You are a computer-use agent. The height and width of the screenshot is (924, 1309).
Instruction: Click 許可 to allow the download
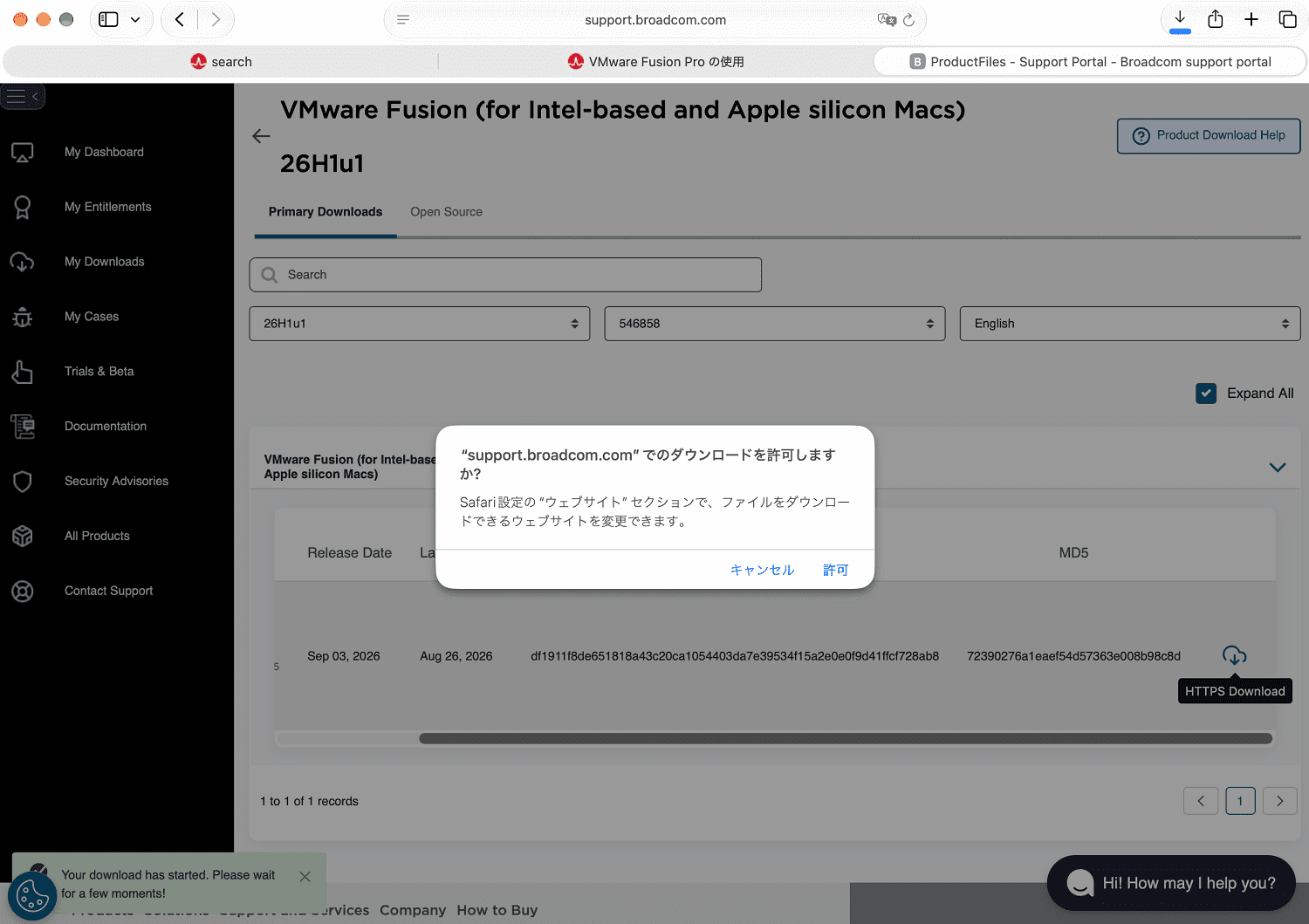[x=836, y=570]
